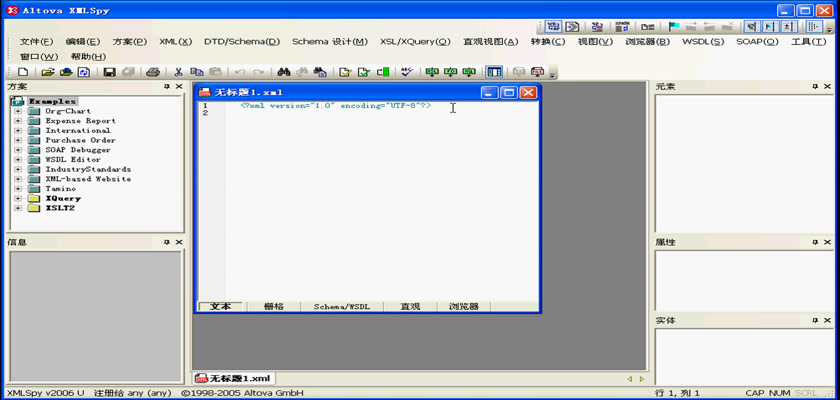Toggle the source folding margin button
This screenshot has width=840, height=400.
tap(788, 26)
